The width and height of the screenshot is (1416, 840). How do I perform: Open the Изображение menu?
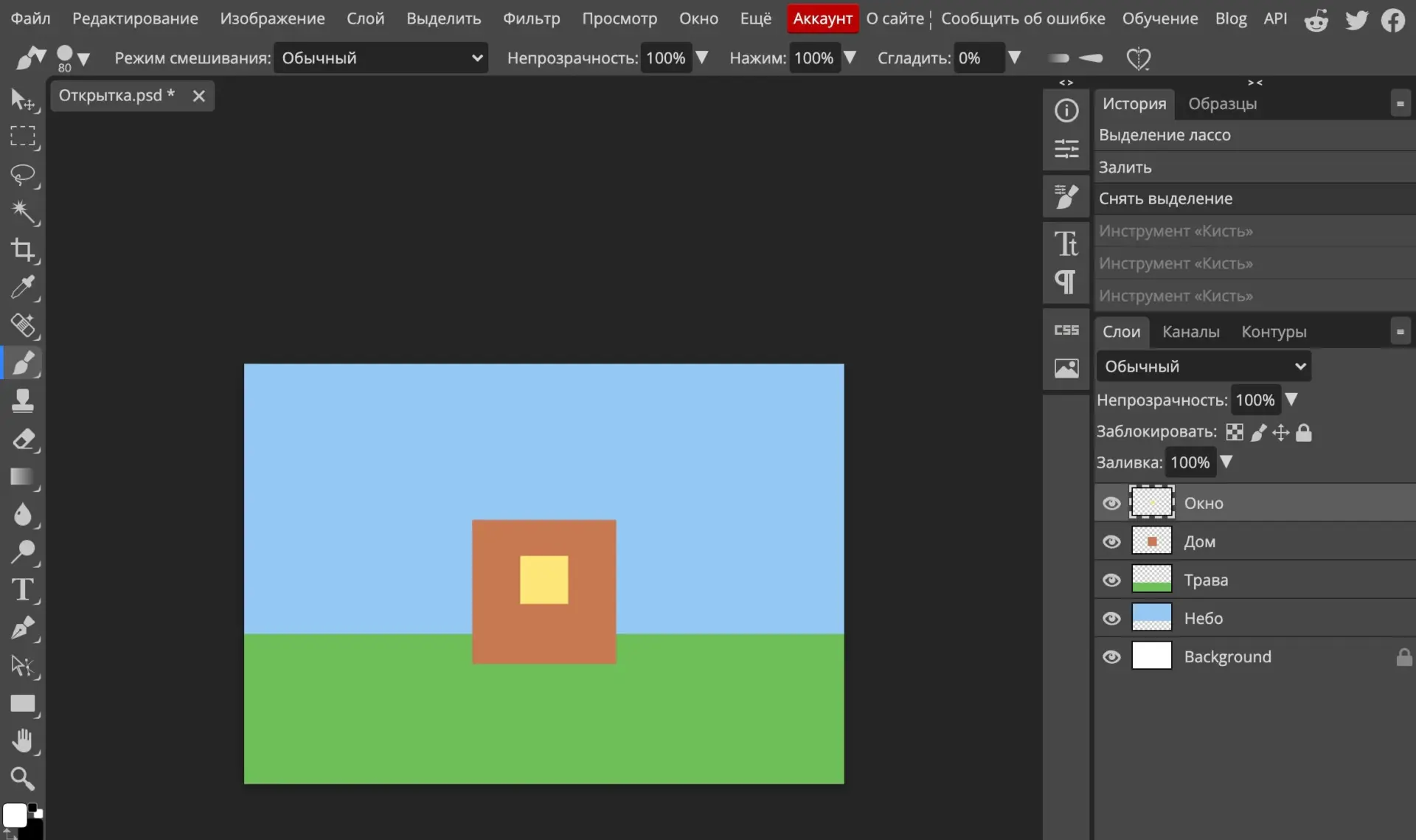[x=272, y=18]
